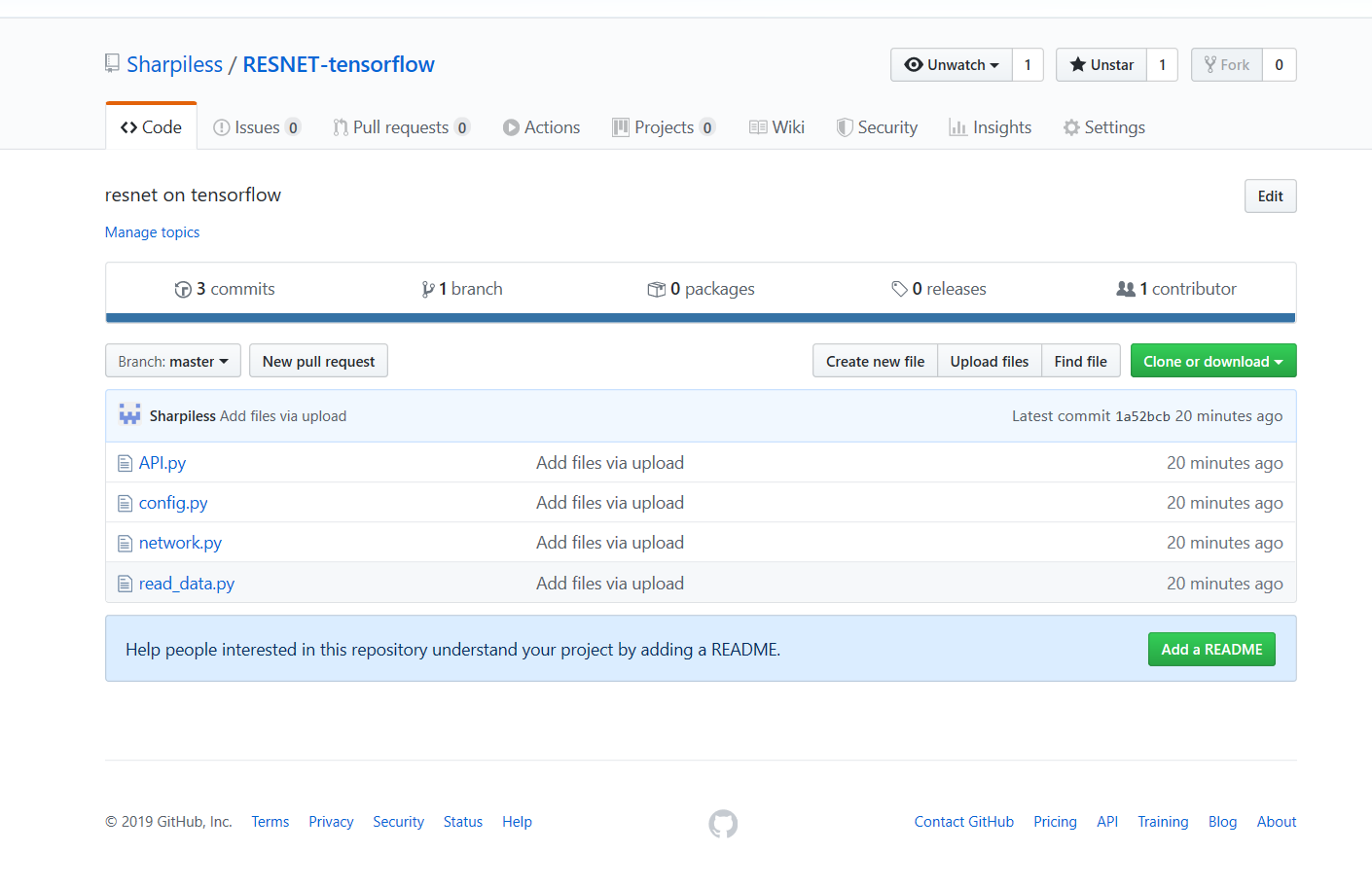1372x888 pixels.
Task: Expand the Clone or download dropdown
Action: [x=1213, y=361]
